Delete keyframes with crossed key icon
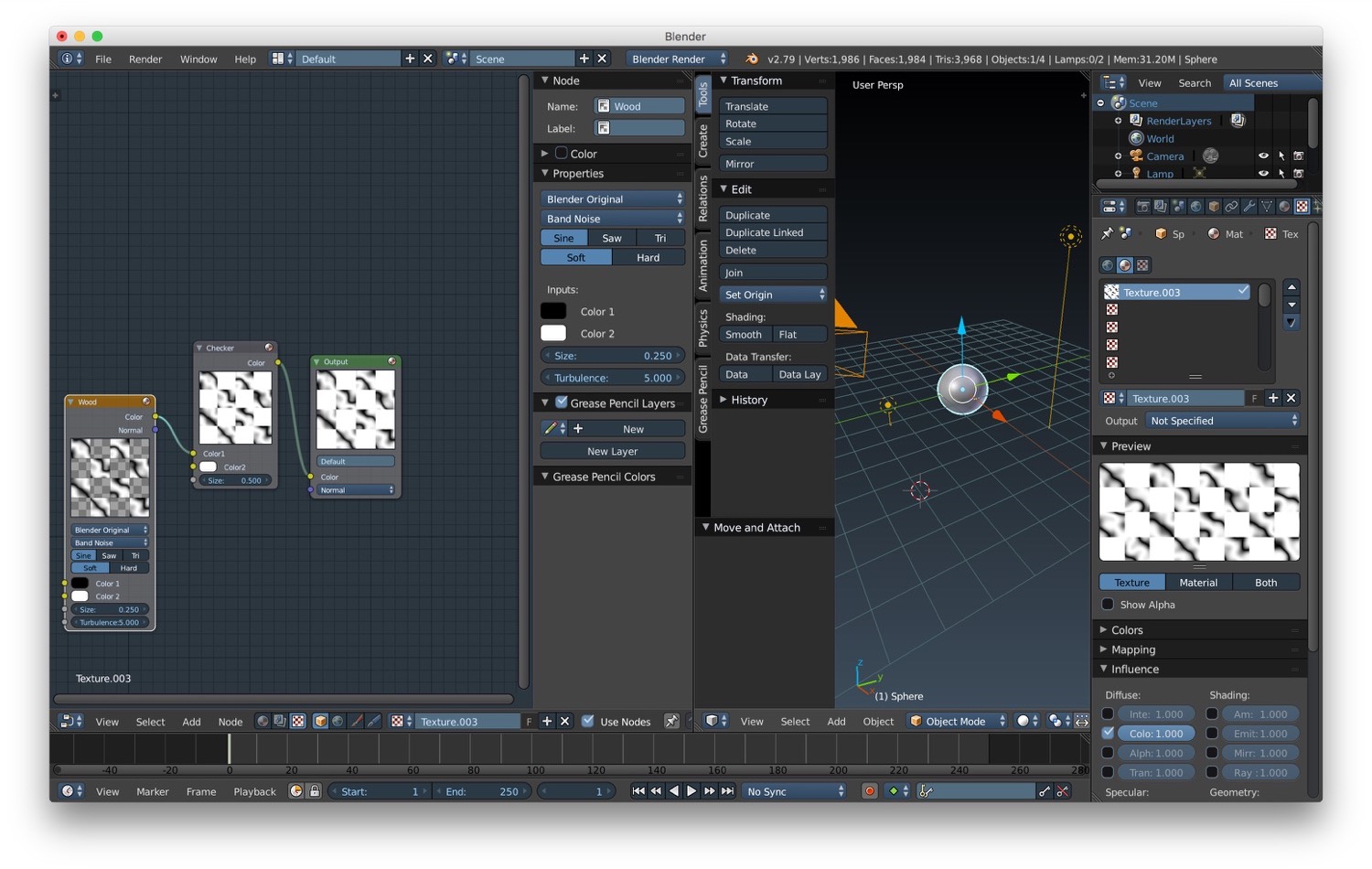The width and height of the screenshot is (1372, 869). [x=1063, y=791]
